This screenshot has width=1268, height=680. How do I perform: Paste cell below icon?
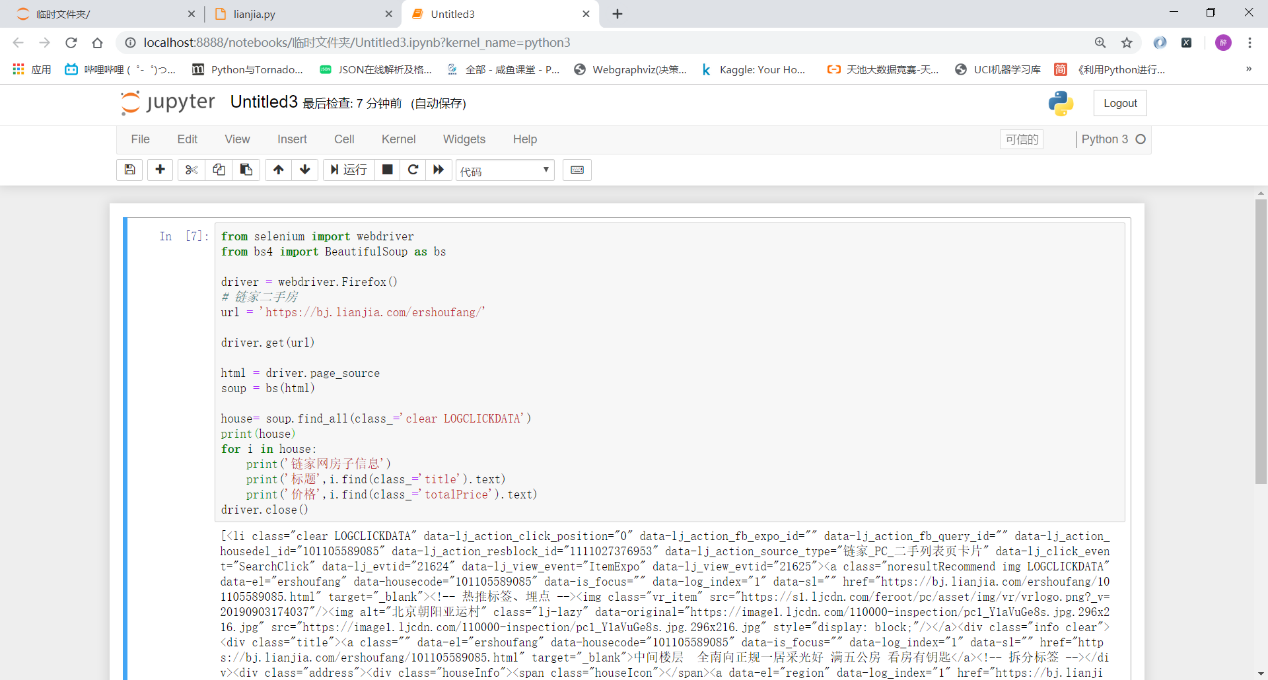point(246,170)
